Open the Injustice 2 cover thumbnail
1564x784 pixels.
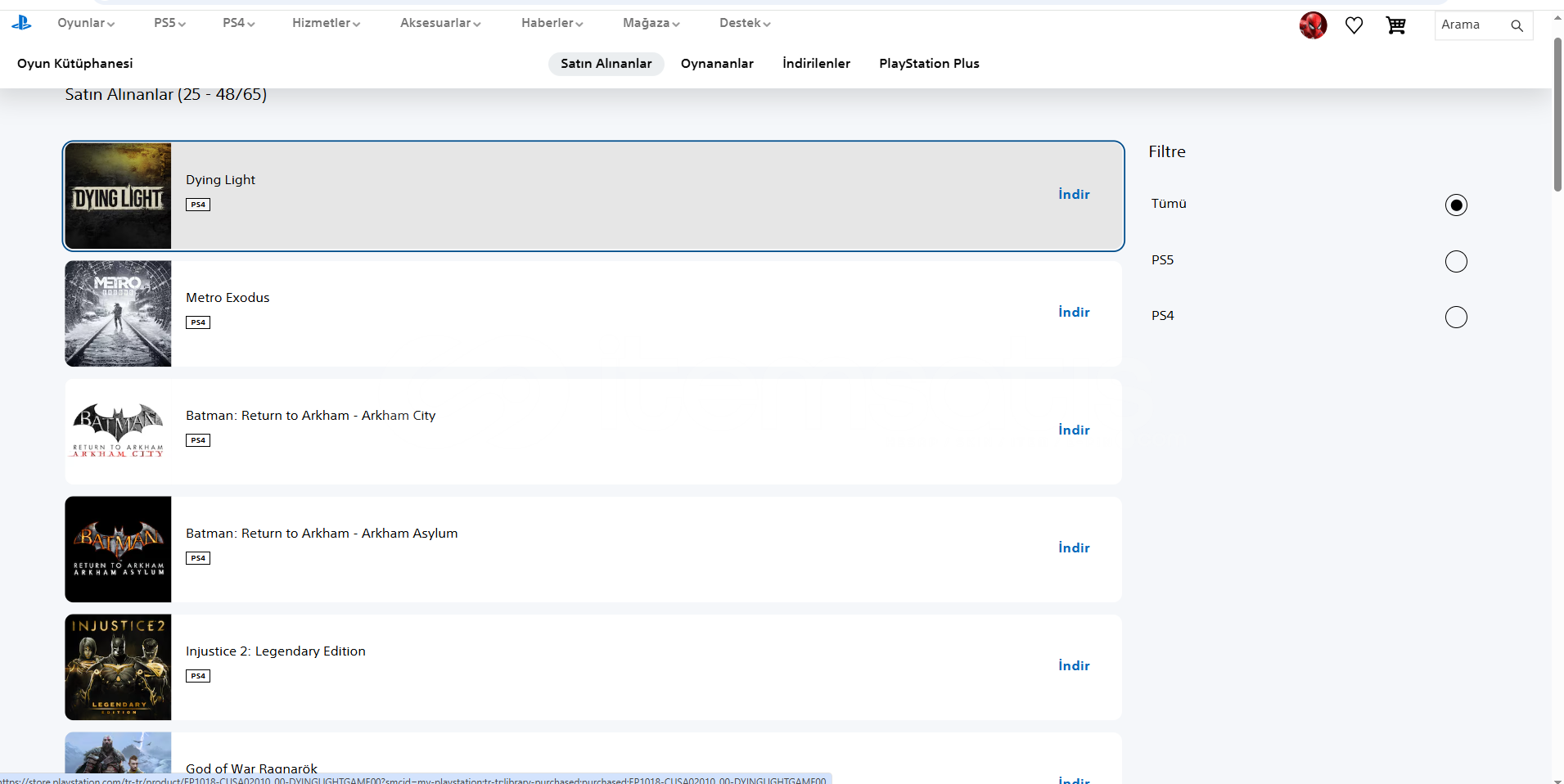click(x=118, y=667)
